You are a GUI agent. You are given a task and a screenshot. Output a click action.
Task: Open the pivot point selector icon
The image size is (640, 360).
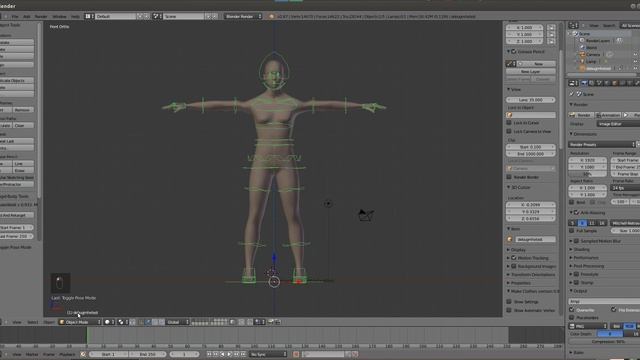pos(122,322)
